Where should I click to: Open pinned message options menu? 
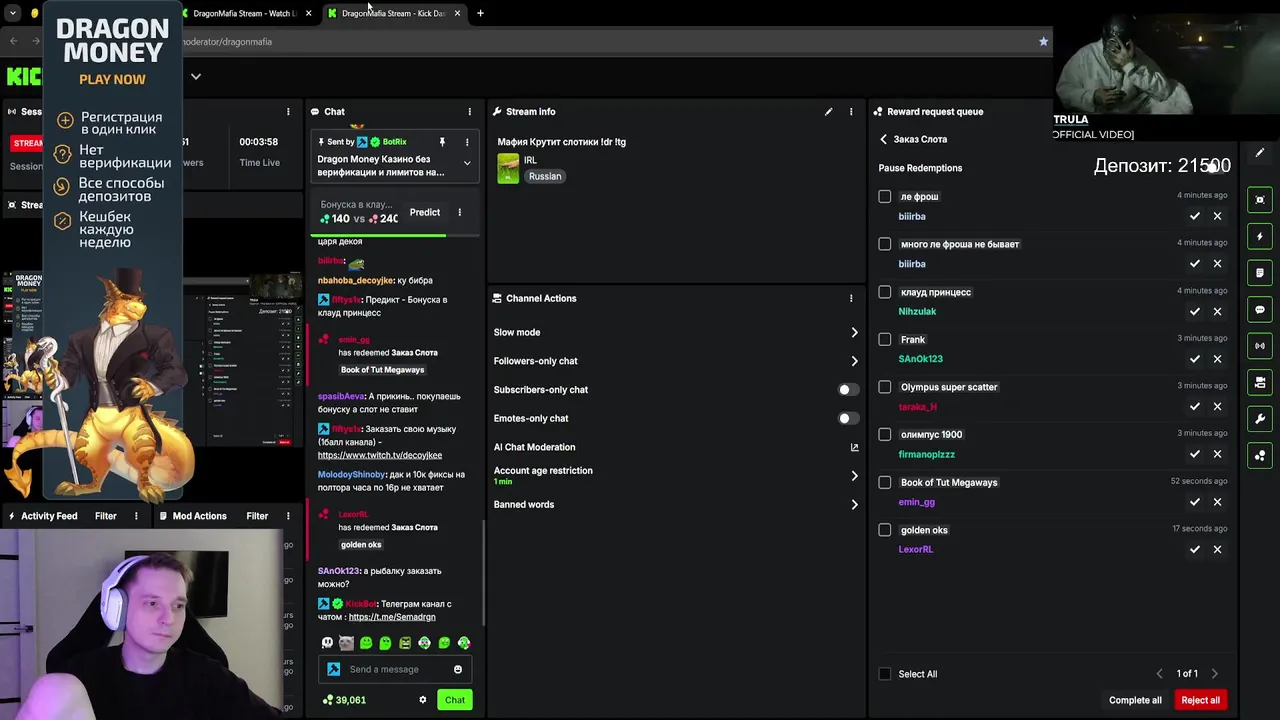click(466, 142)
